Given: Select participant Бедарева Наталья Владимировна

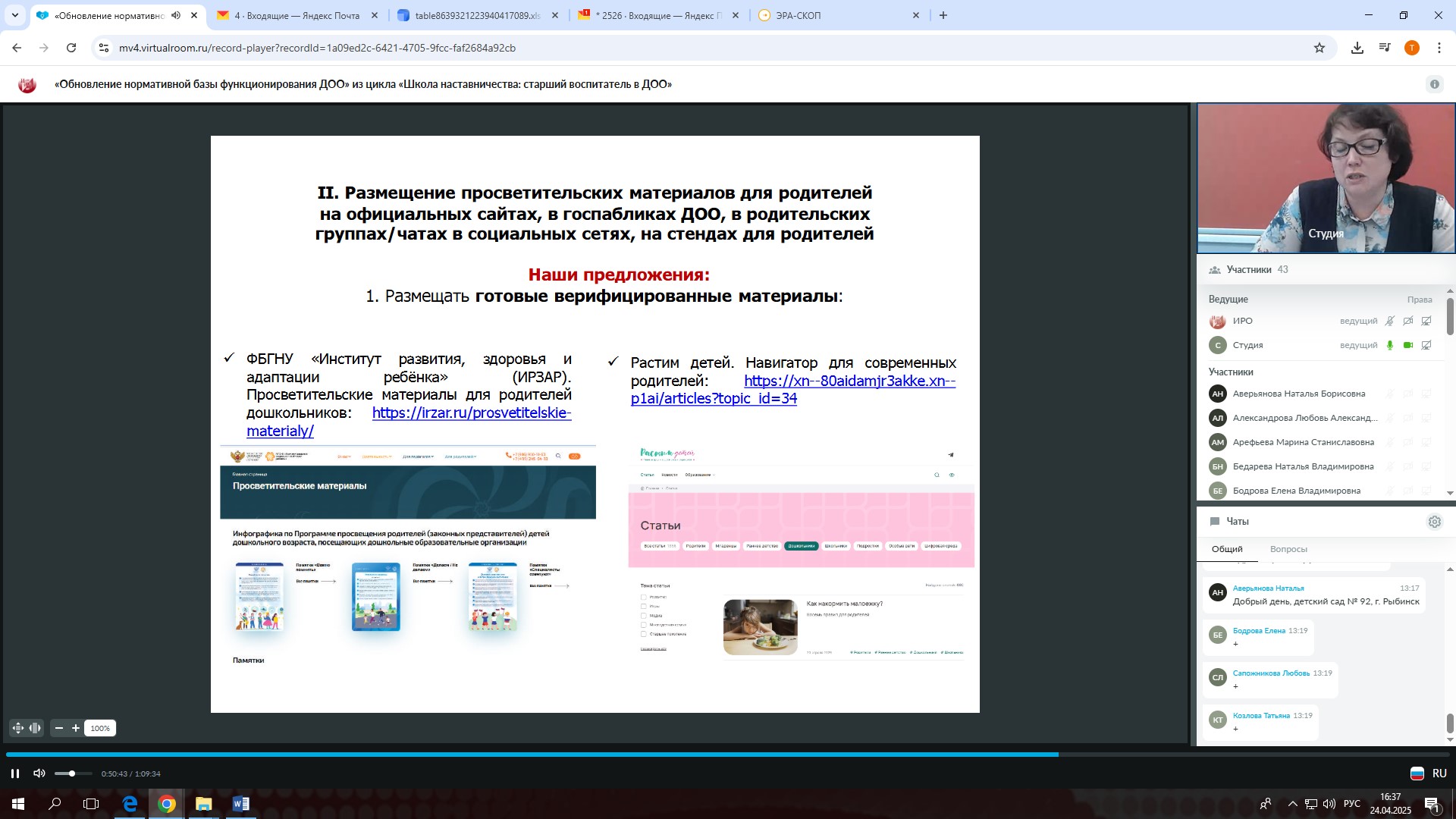Looking at the screenshot, I should click(x=1303, y=466).
